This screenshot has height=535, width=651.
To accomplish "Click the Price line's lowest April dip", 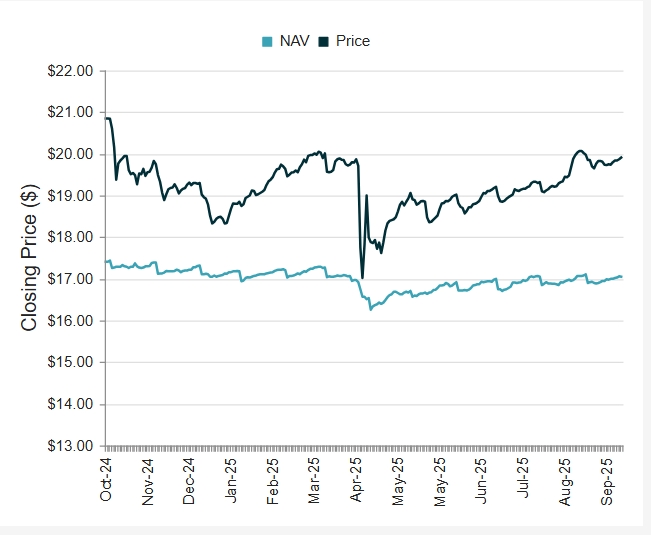I will (363, 277).
